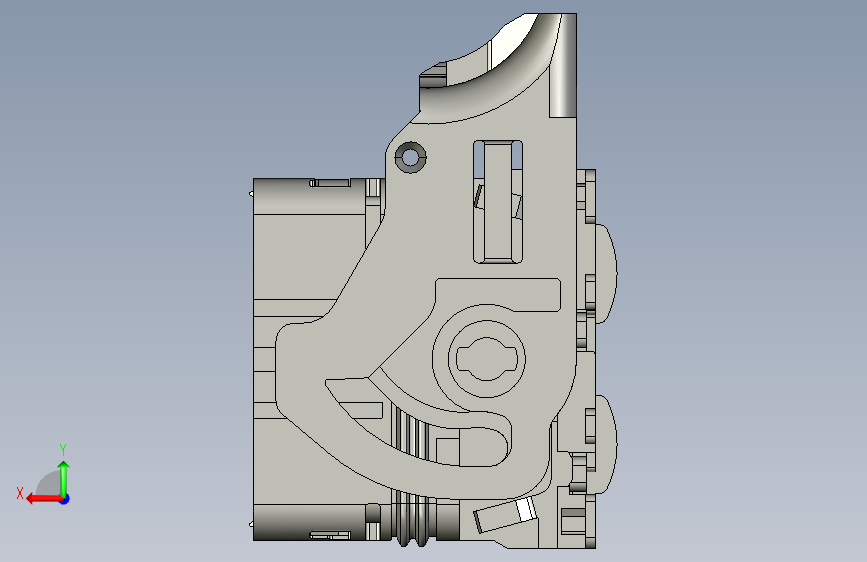Click the red X axis arrow

point(43,499)
